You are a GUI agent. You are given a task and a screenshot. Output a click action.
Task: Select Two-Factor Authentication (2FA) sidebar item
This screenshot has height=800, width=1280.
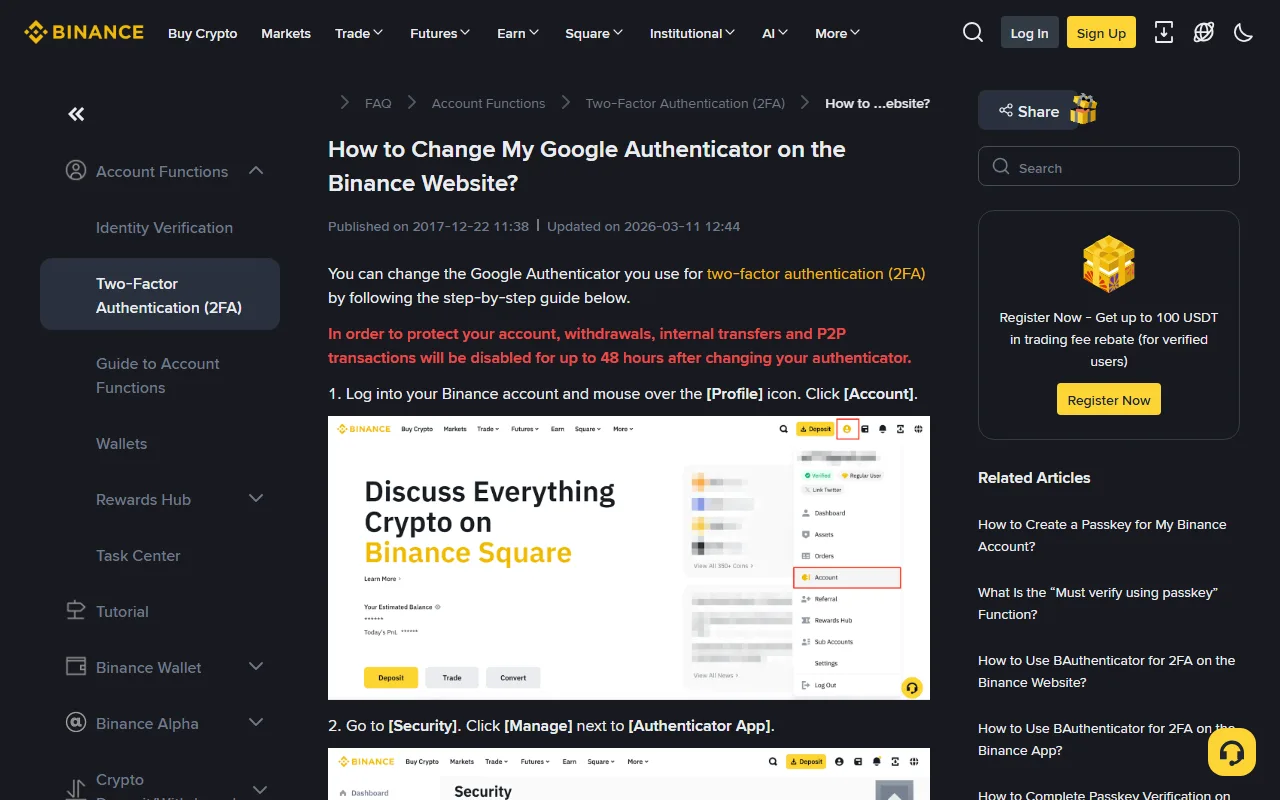(x=160, y=294)
